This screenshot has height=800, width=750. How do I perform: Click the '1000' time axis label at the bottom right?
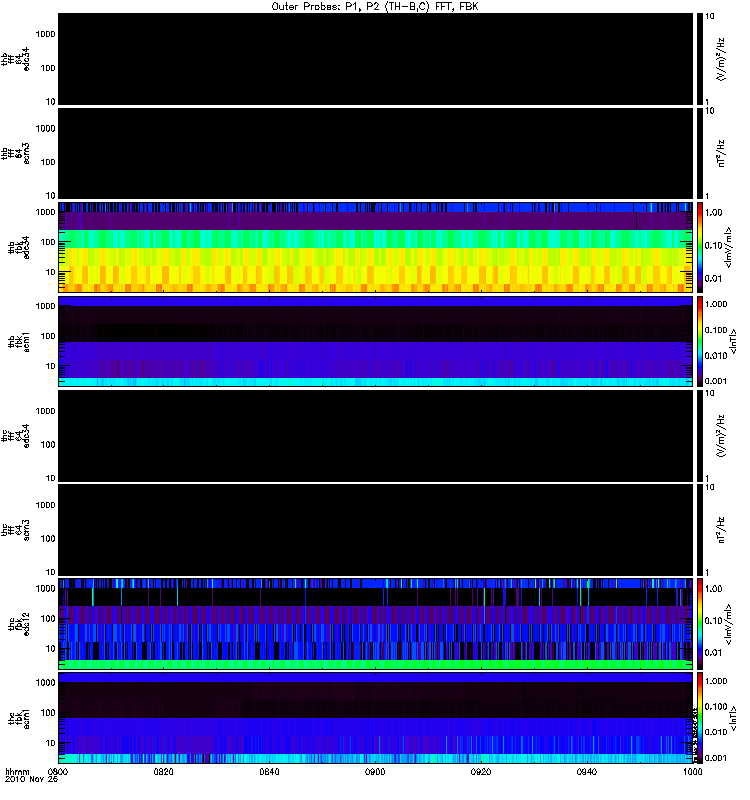[692, 771]
